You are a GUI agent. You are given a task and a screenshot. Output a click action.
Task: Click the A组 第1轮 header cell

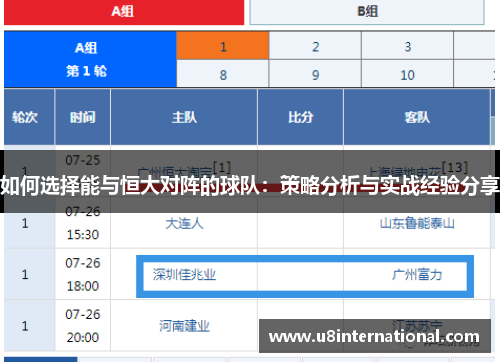[90, 59]
